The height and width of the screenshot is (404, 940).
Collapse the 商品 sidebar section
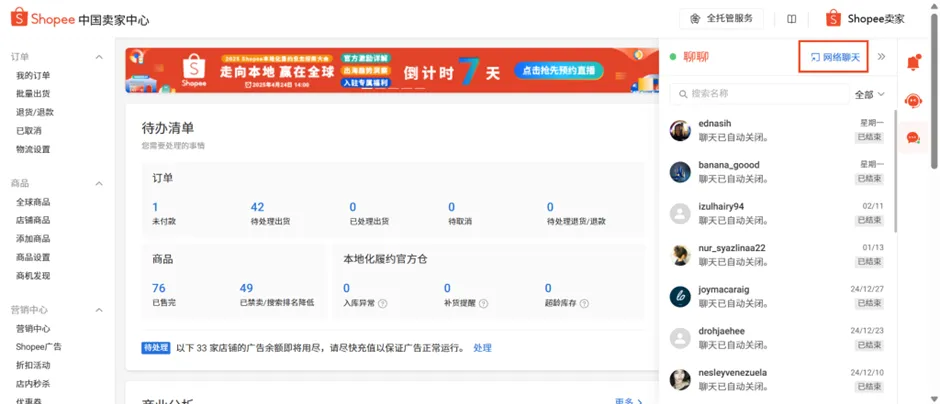pyautogui.click(x=100, y=183)
